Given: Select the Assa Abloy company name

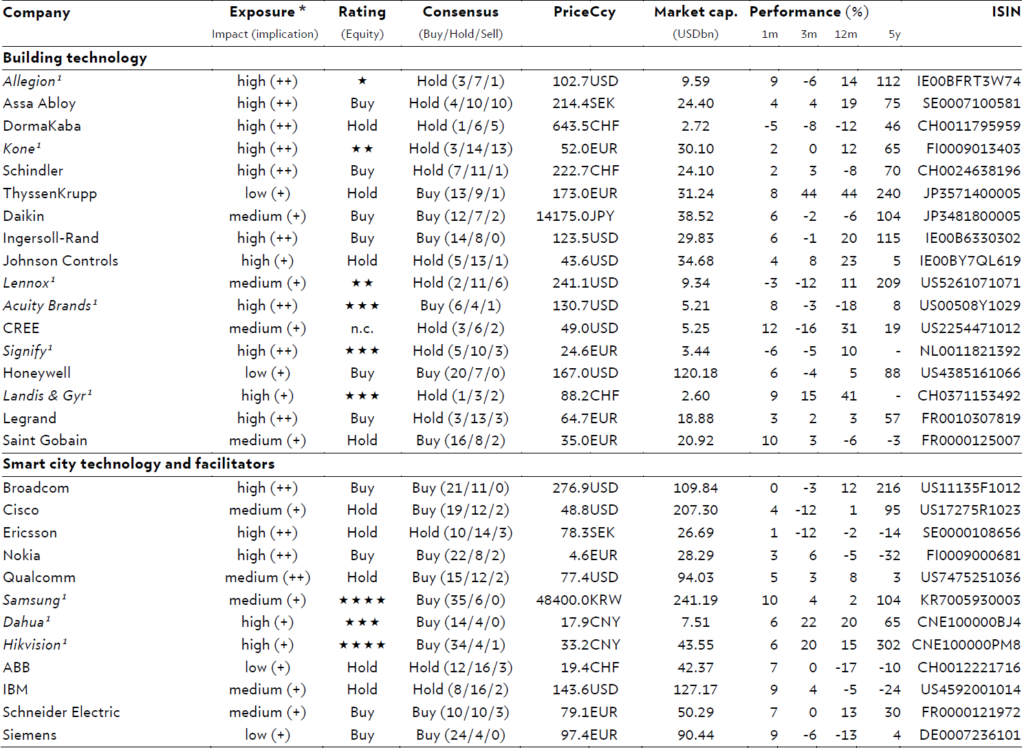Looking at the screenshot, I should pos(39,103).
